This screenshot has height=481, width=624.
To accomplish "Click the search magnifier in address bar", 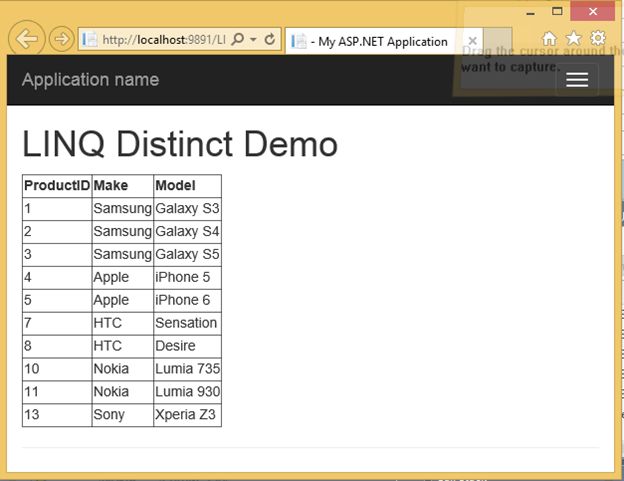I will coord(238,40).
